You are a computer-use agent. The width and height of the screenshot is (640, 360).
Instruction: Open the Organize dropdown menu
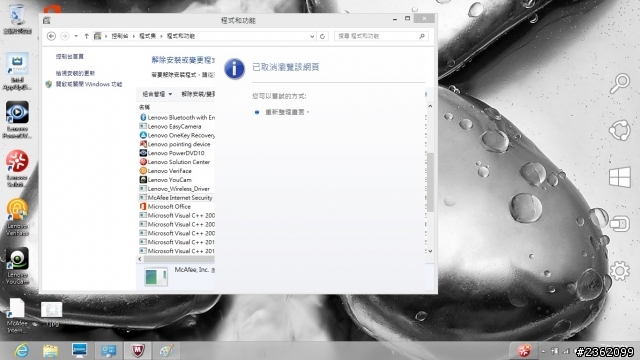tap(157, 94)
